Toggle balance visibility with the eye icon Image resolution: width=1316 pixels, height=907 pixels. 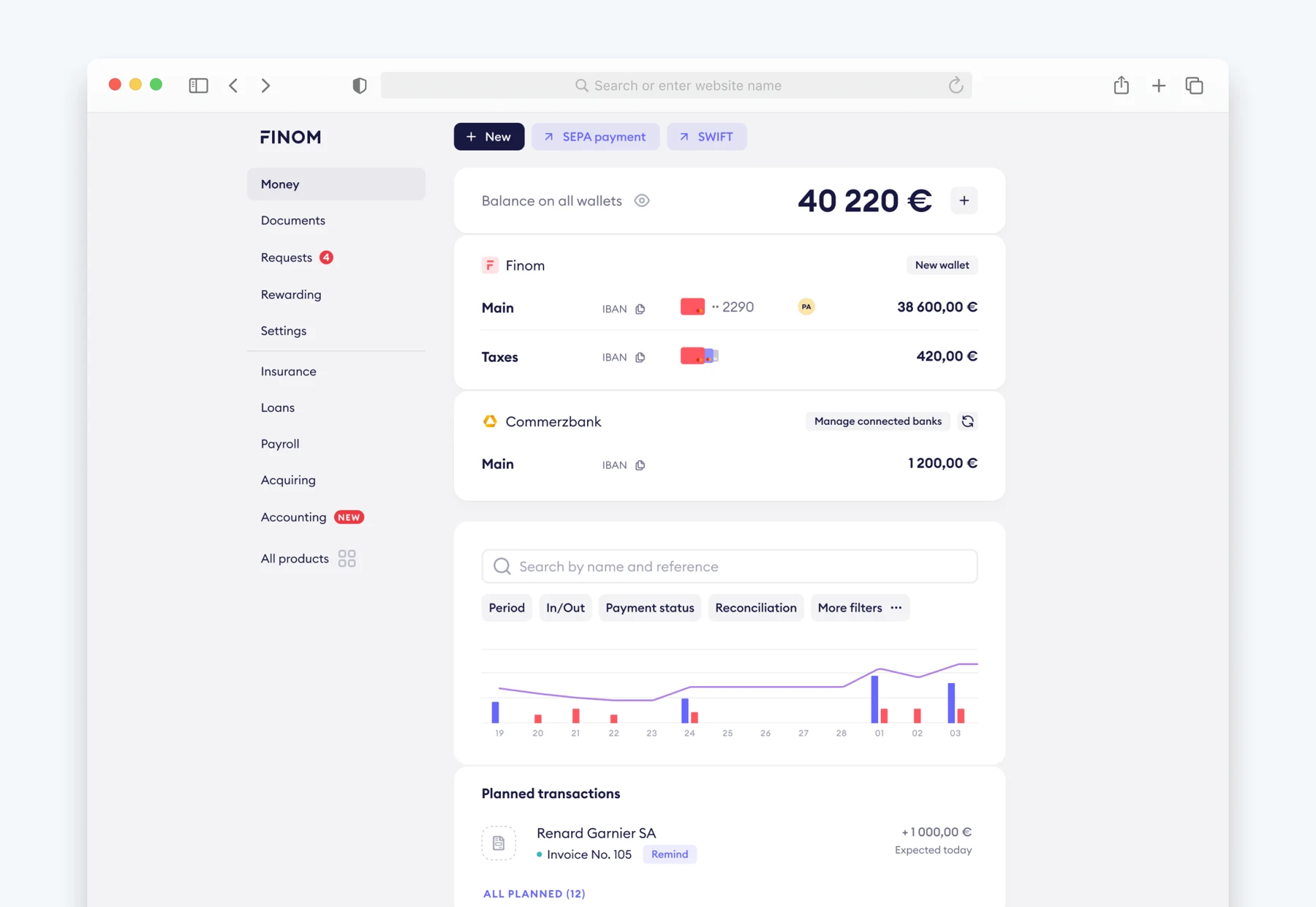click(x=642, y=200)
